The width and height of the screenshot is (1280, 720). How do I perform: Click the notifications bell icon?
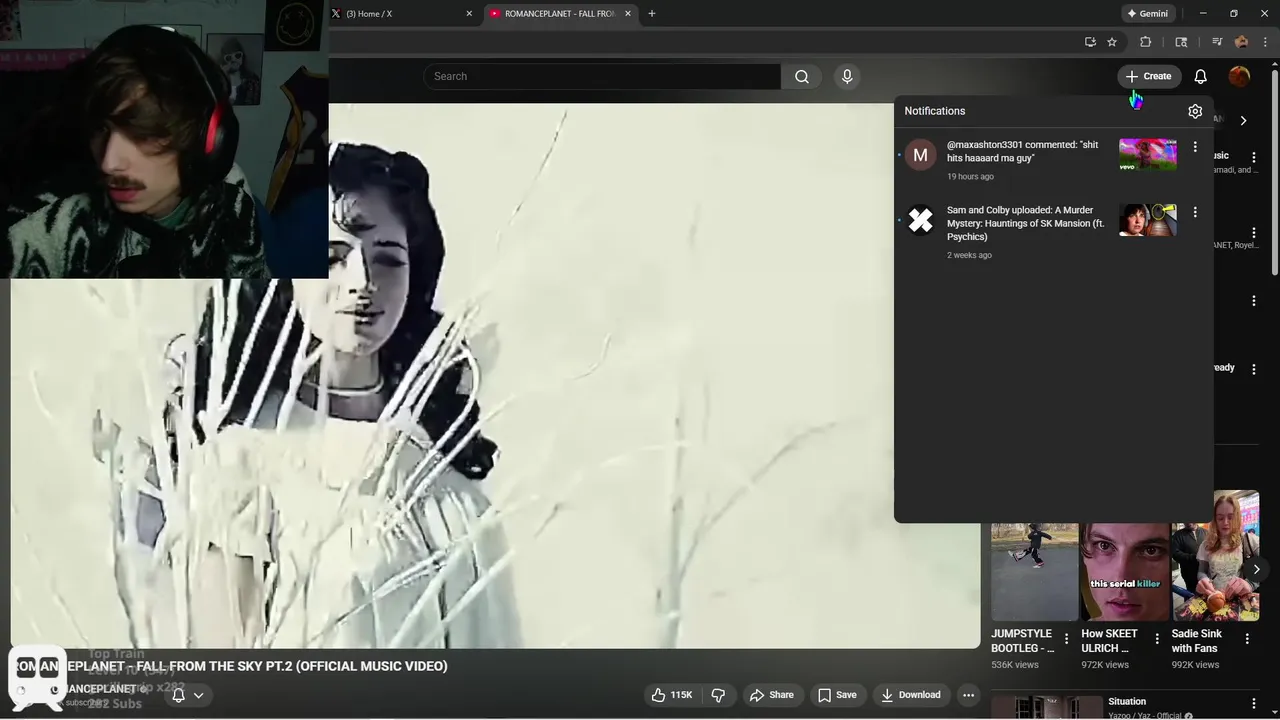pyautogui.click(x=1201, y=76)
